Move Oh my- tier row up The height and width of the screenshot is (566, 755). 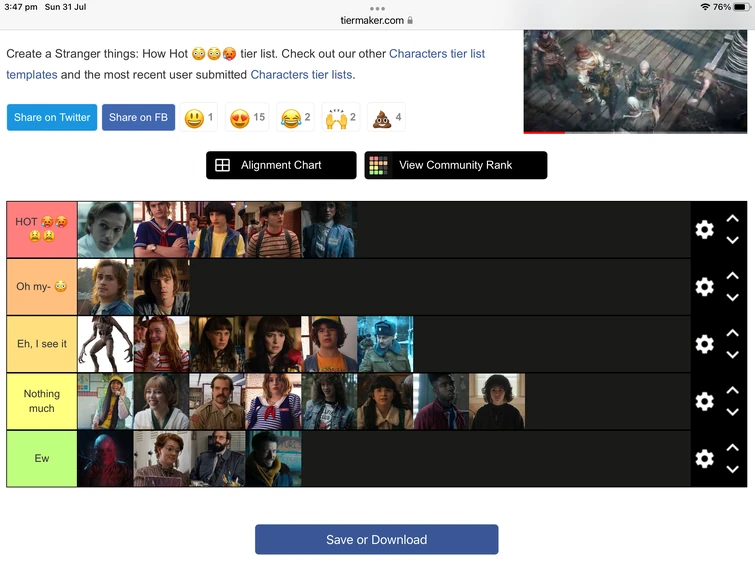(732, 276)
